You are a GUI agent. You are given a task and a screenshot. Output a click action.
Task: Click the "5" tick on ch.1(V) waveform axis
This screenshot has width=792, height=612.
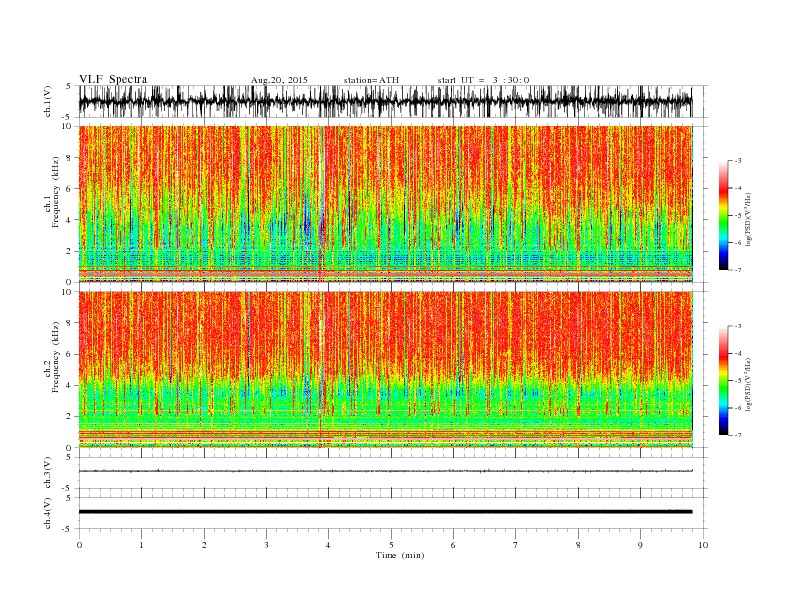68,86
